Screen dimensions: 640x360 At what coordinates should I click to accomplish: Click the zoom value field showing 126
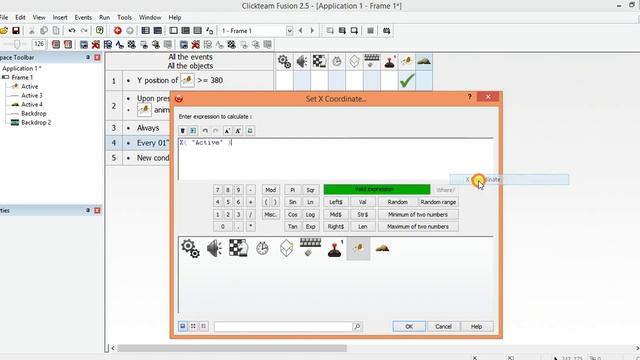point(39,44)
